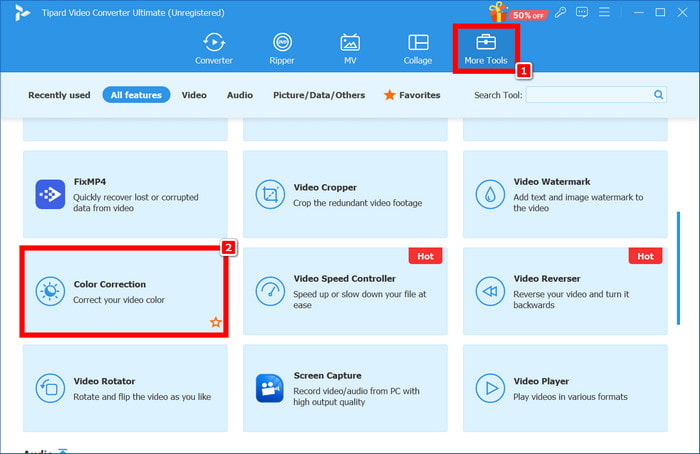The width and height of the screenshot is (700, 454).
Task: Switch to the MV module
Action: click(x=350, y=49)
